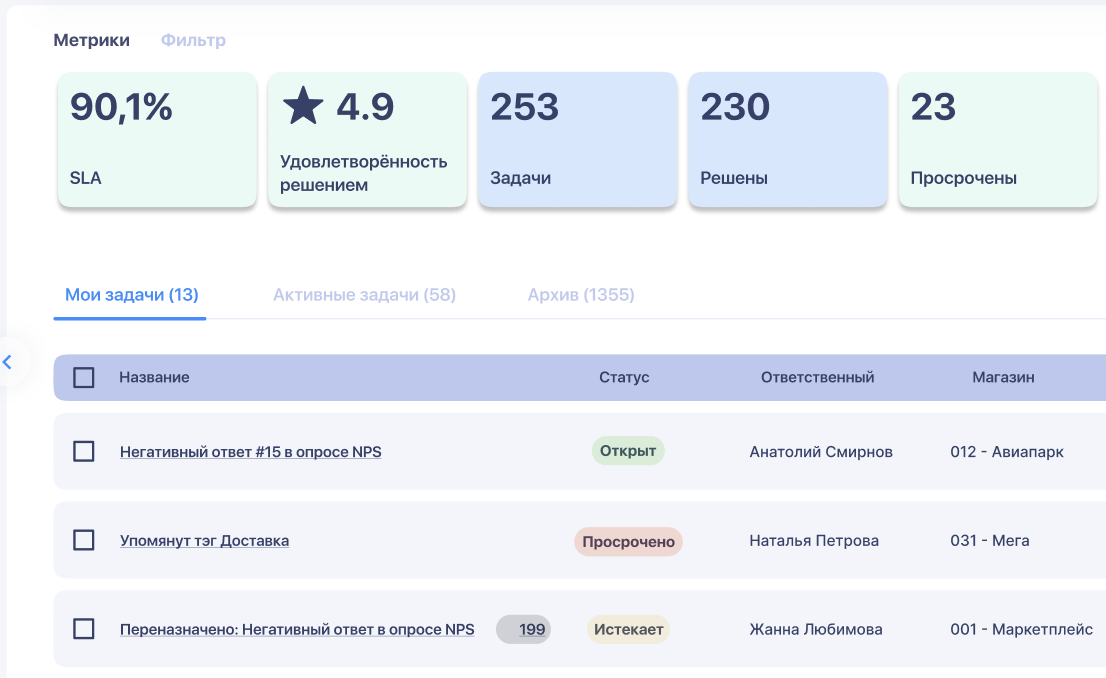
Task: Switch to the Фильтр tab
Action: click(x=193, y=40)
